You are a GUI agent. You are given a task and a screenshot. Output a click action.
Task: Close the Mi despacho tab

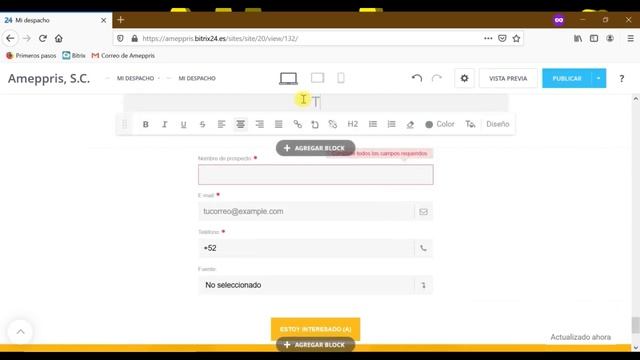click(x=103, y=20)
